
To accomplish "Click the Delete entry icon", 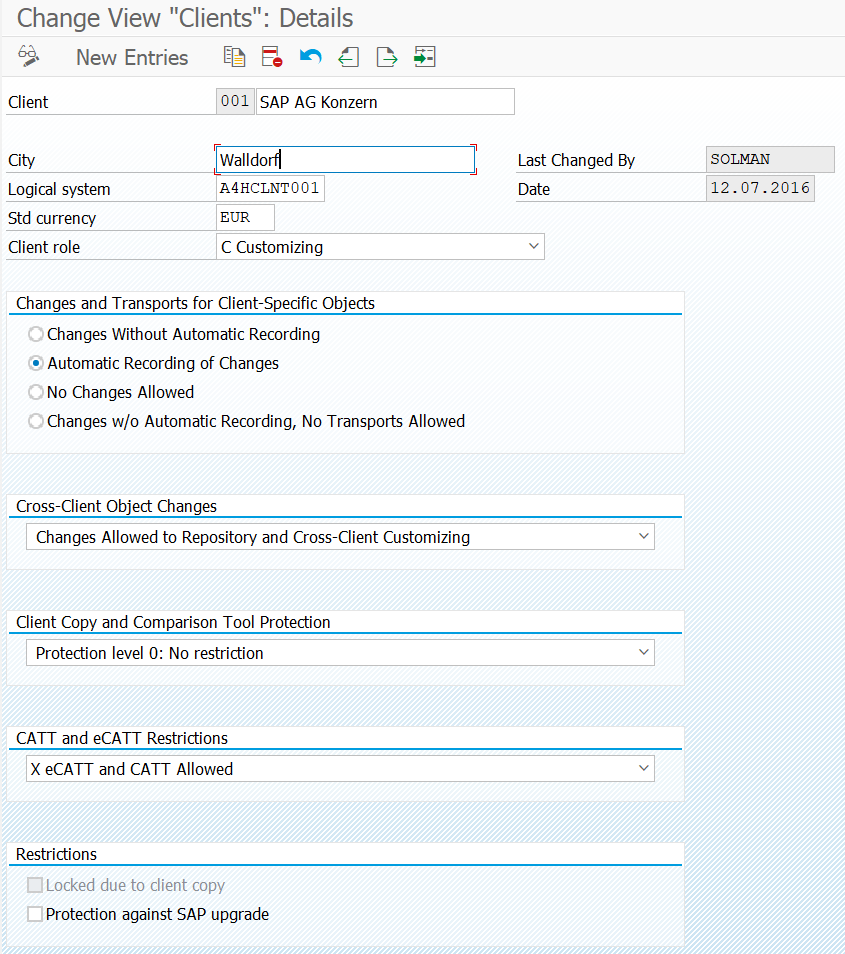I will pyautogui.click(x=272, y=57).
